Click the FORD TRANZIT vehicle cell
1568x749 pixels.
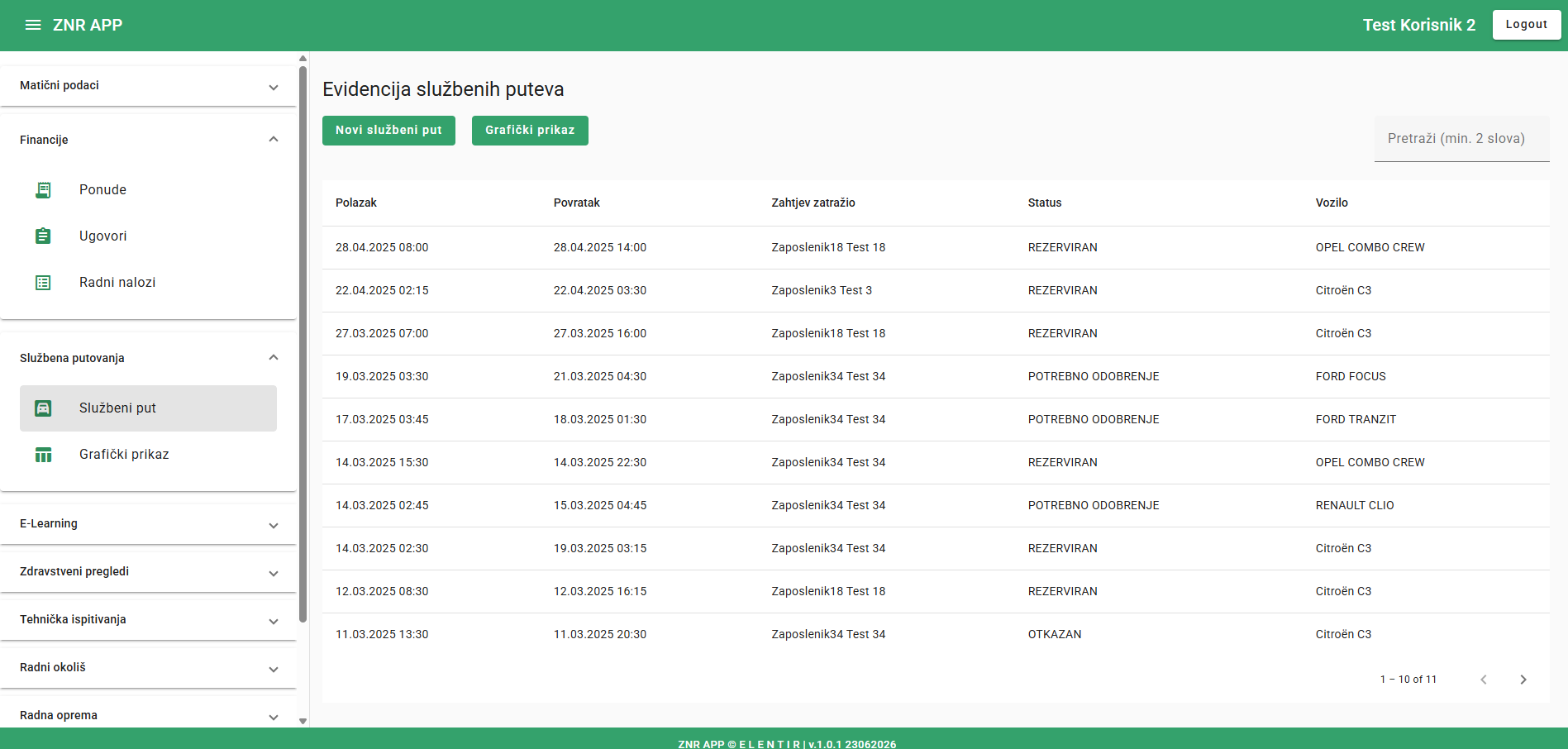click(x=1356, y=420)
